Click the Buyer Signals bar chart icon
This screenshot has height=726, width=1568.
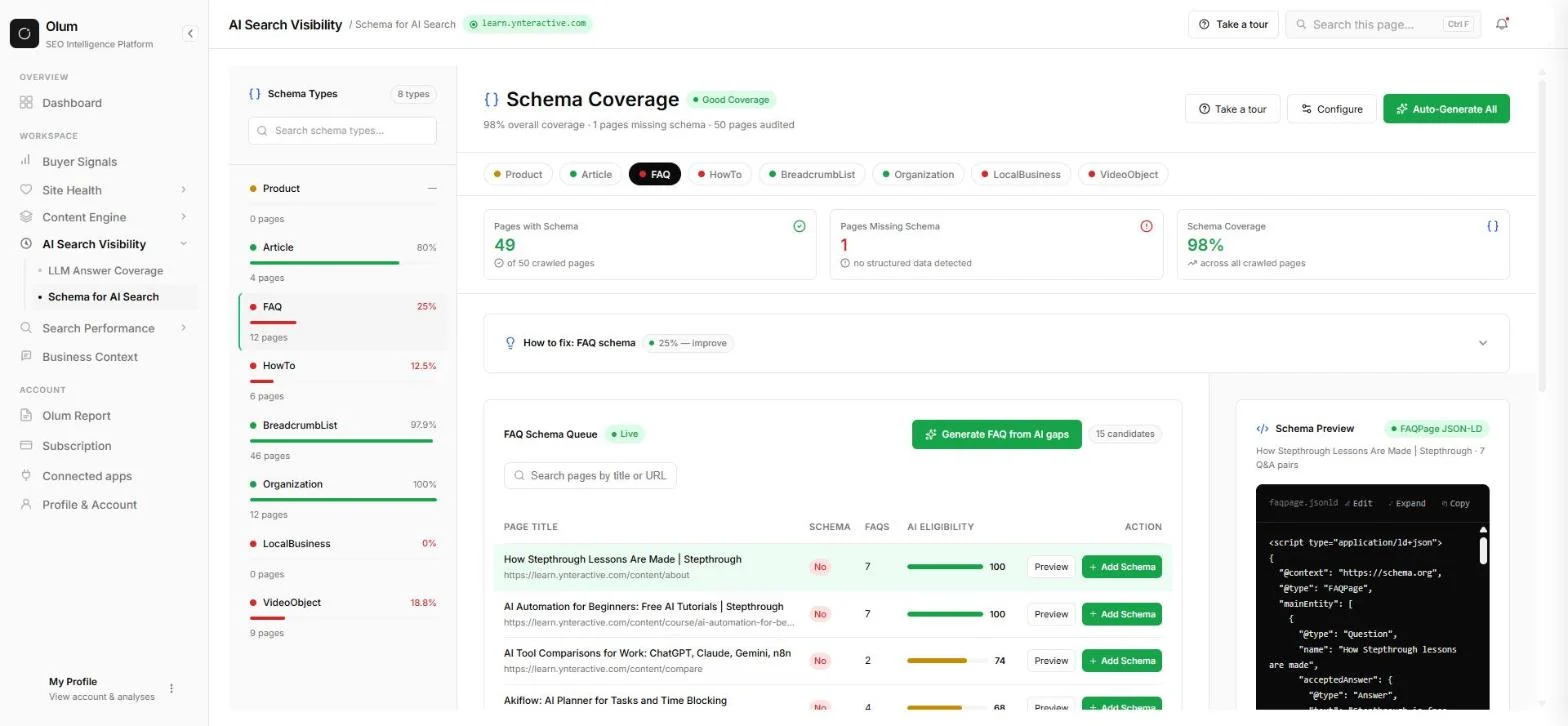tap(26, 161)
